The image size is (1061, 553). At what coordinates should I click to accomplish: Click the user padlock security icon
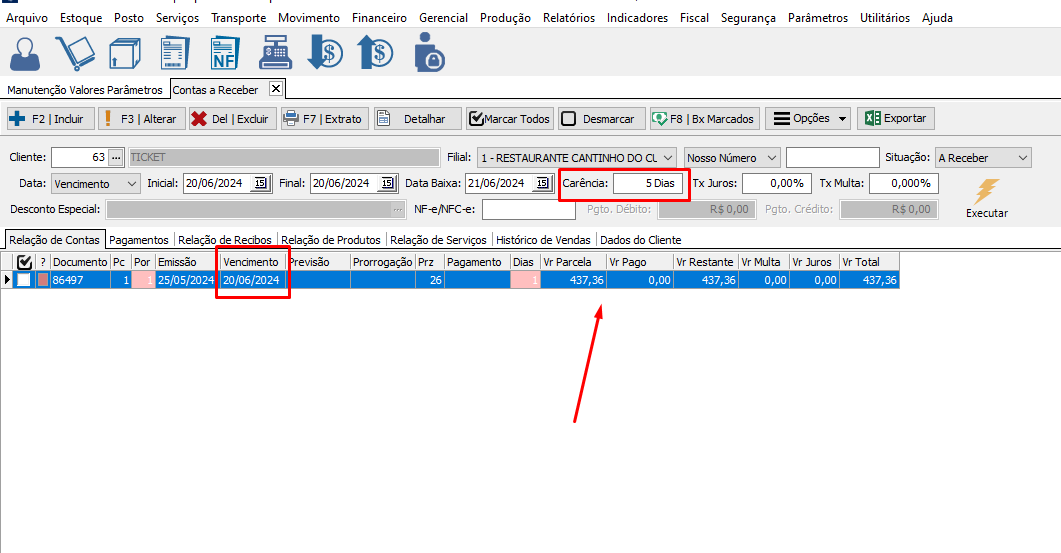428,54
